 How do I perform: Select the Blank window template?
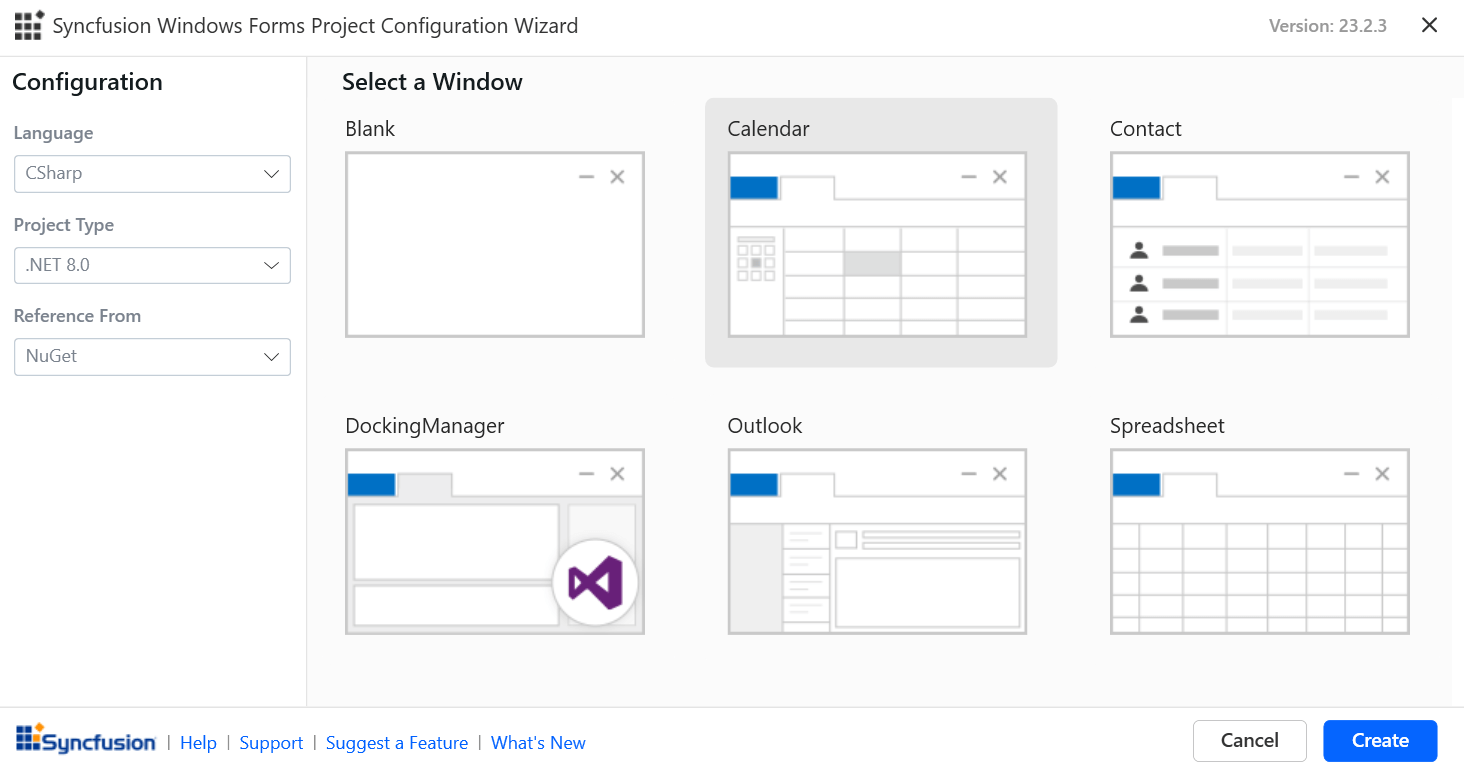495,245
